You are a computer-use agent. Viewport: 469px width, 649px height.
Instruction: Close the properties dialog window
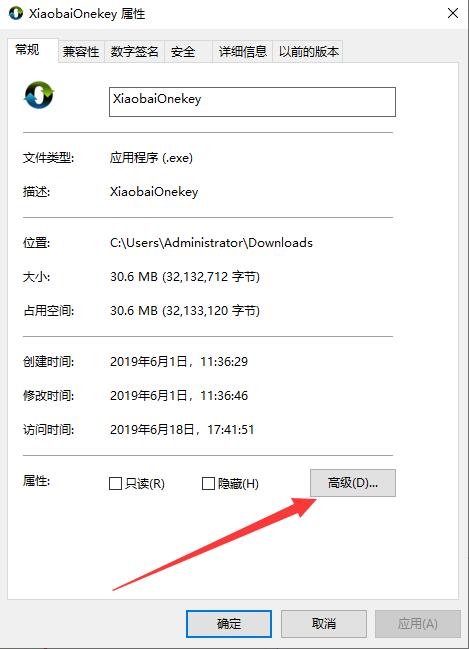pos(453,13)
